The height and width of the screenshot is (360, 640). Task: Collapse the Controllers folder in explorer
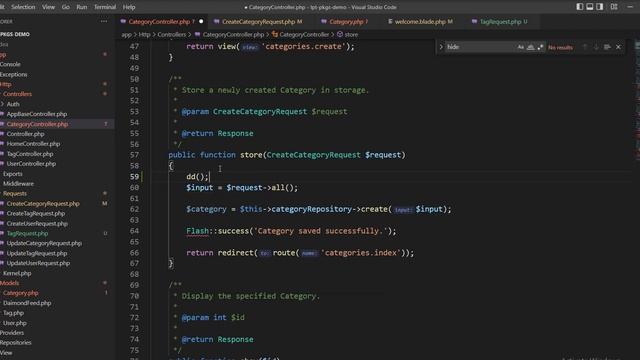[17, 94]
